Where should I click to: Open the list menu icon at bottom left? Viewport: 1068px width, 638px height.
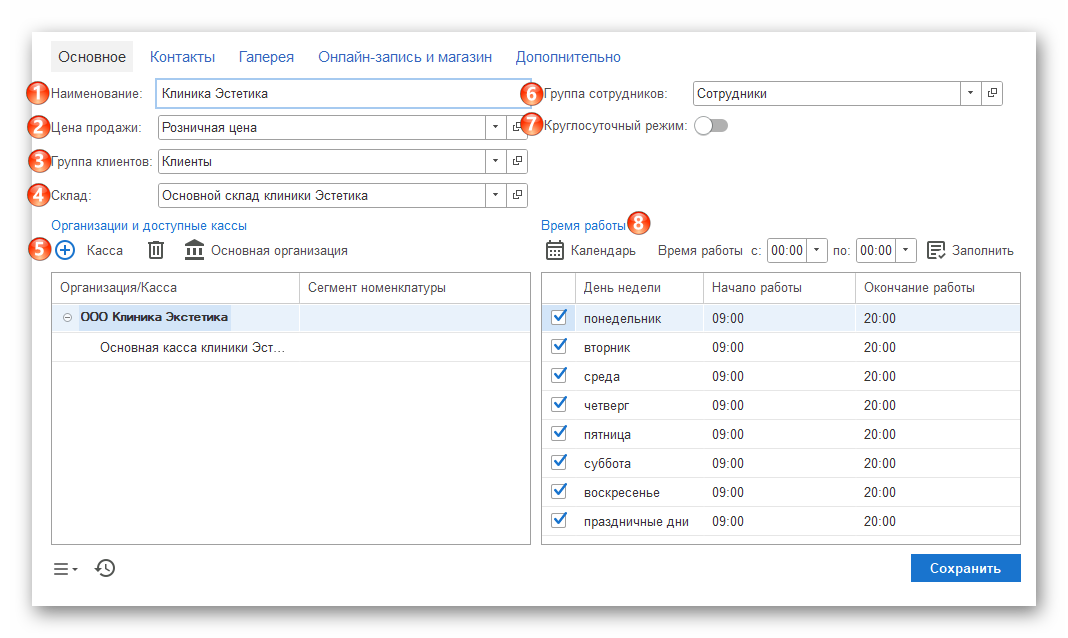[x=65, y=569]
